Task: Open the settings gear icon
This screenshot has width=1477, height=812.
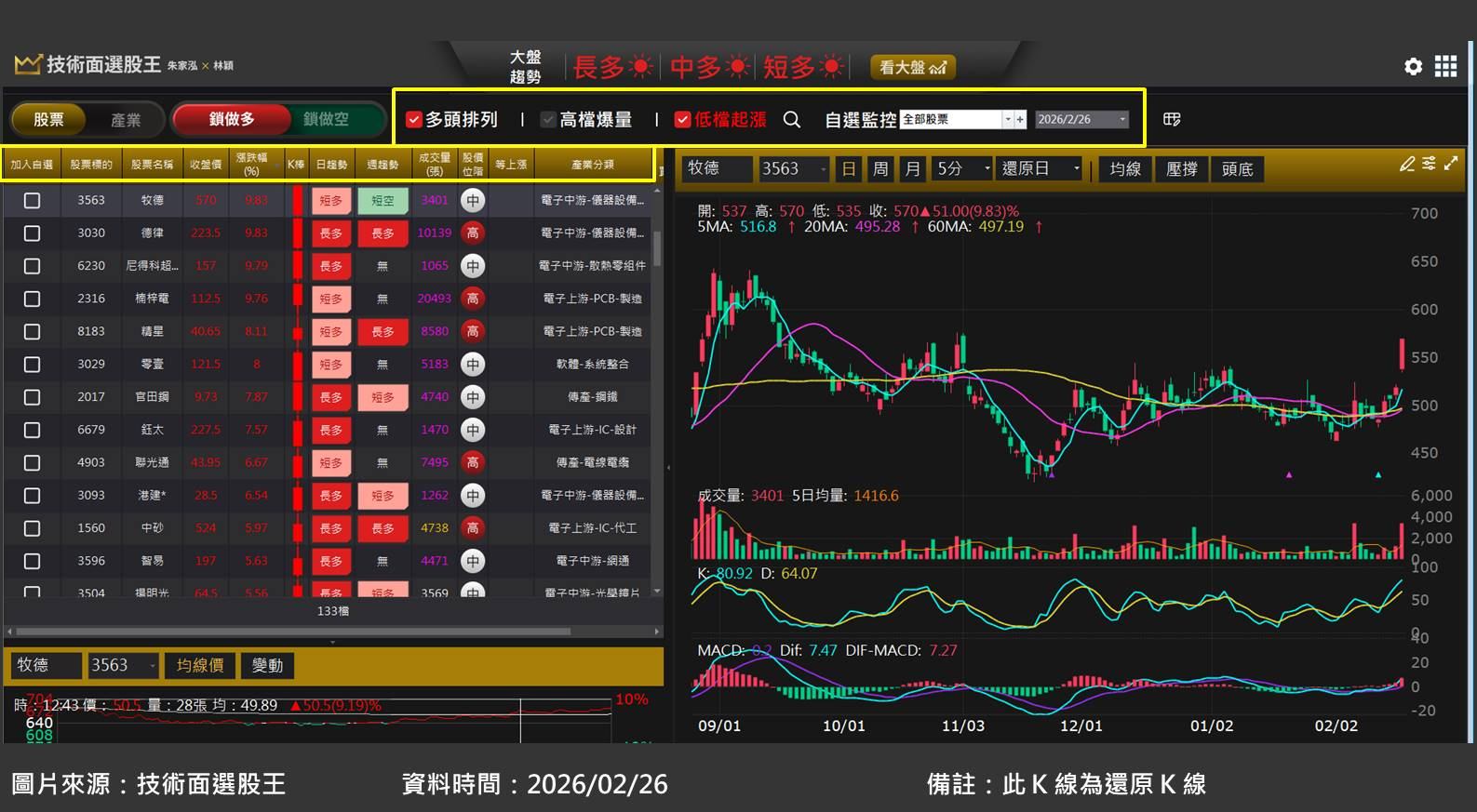Action: pos(1413,66)
